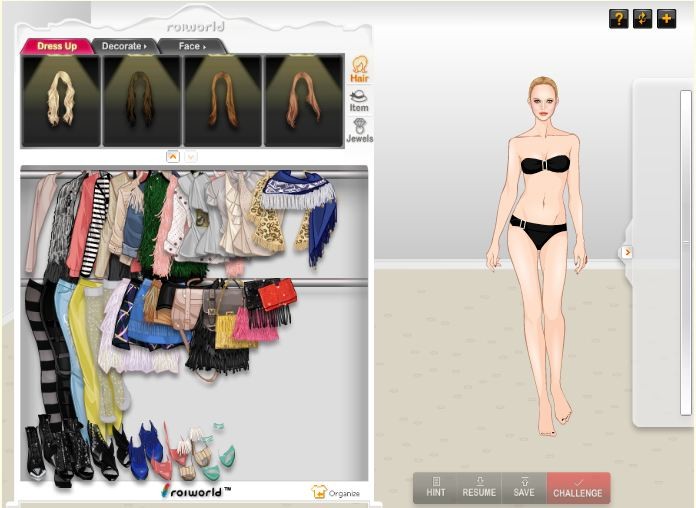Open the Decorate tab

tap(122, 46)
